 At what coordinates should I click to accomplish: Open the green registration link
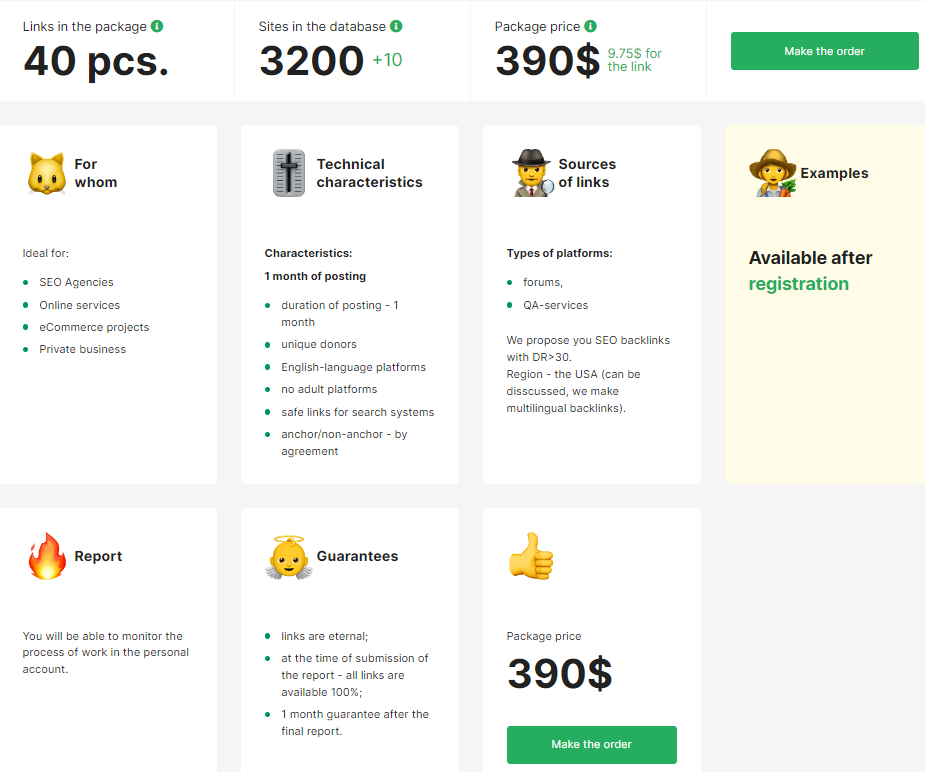point(798,284)
